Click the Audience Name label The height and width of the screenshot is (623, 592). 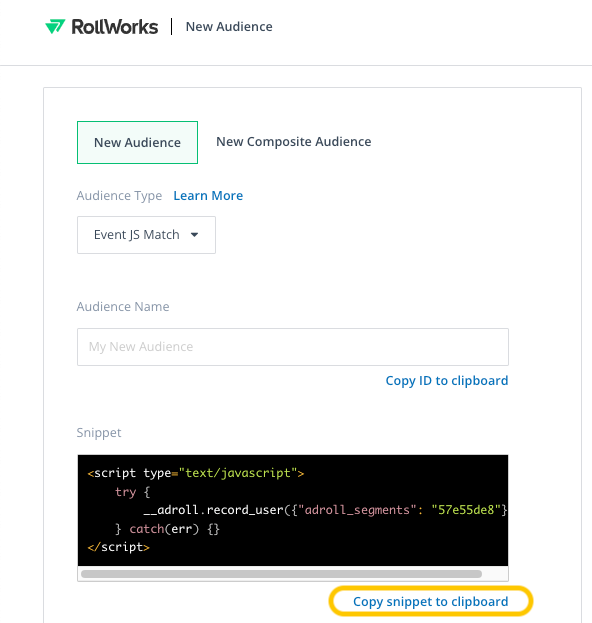click(x=123, y=306)
